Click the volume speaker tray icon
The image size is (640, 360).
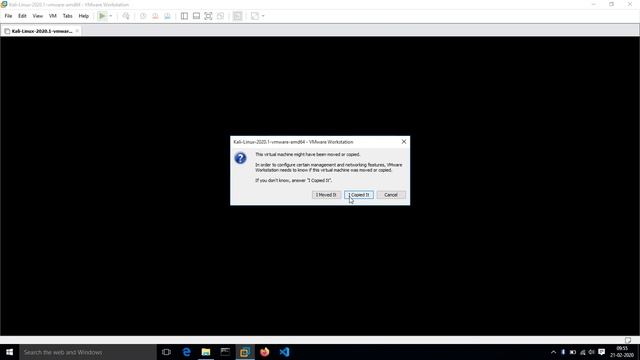point(591,352)
